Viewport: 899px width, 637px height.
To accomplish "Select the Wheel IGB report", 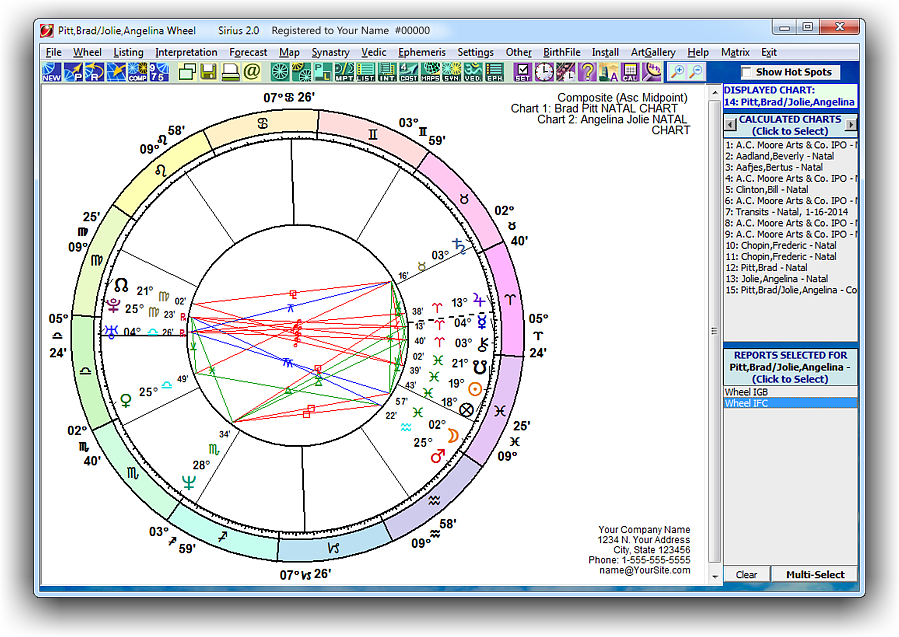I will tap(791, 392).
